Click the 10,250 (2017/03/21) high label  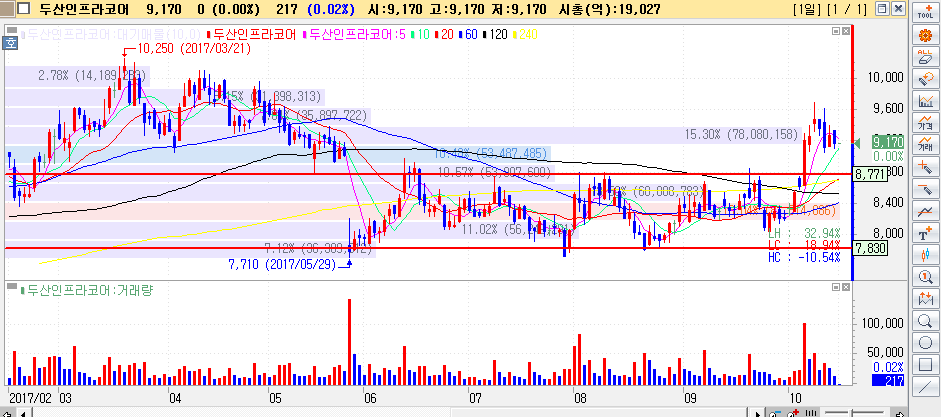click(x=194, y=49)
